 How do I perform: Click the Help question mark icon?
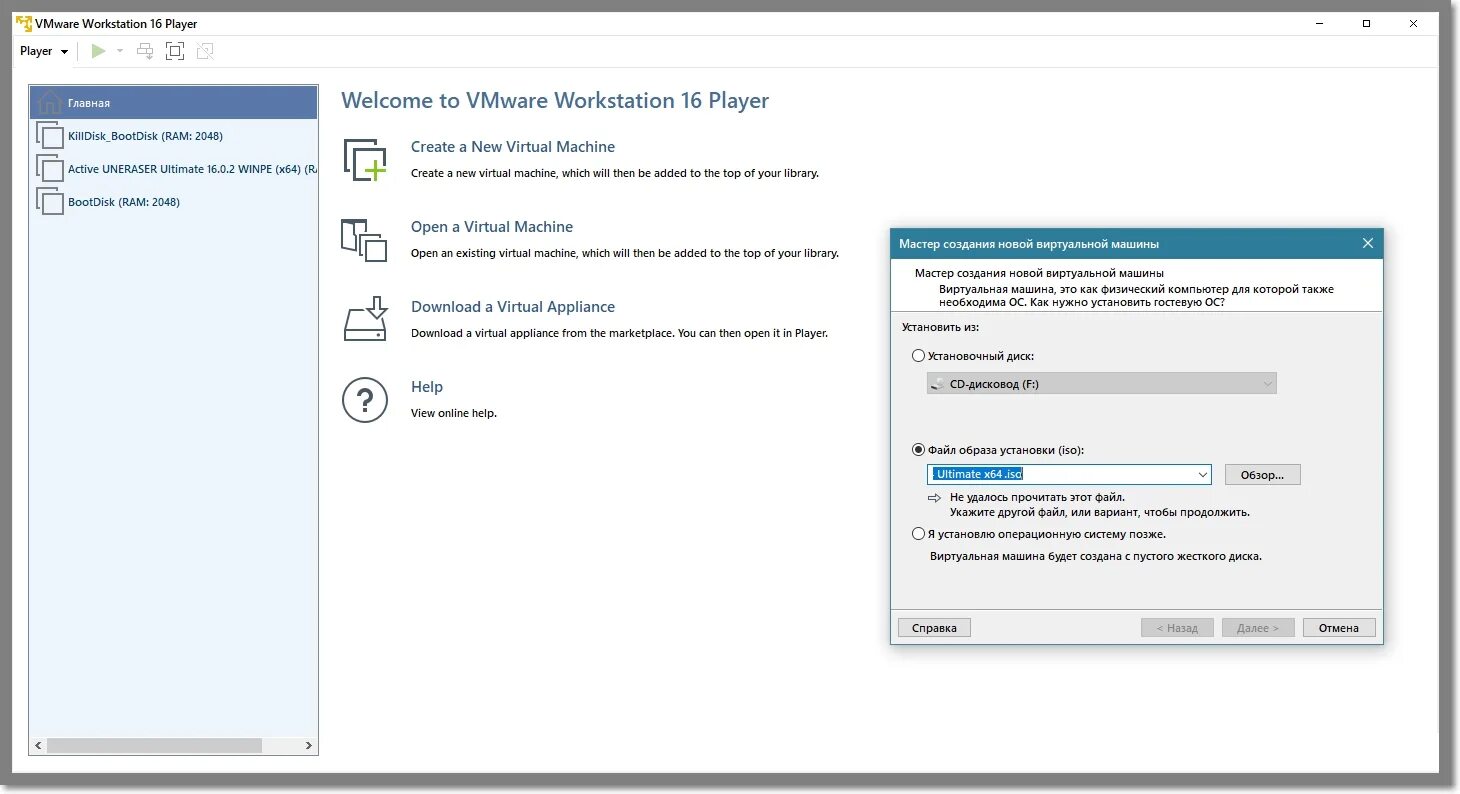point(364,400)
